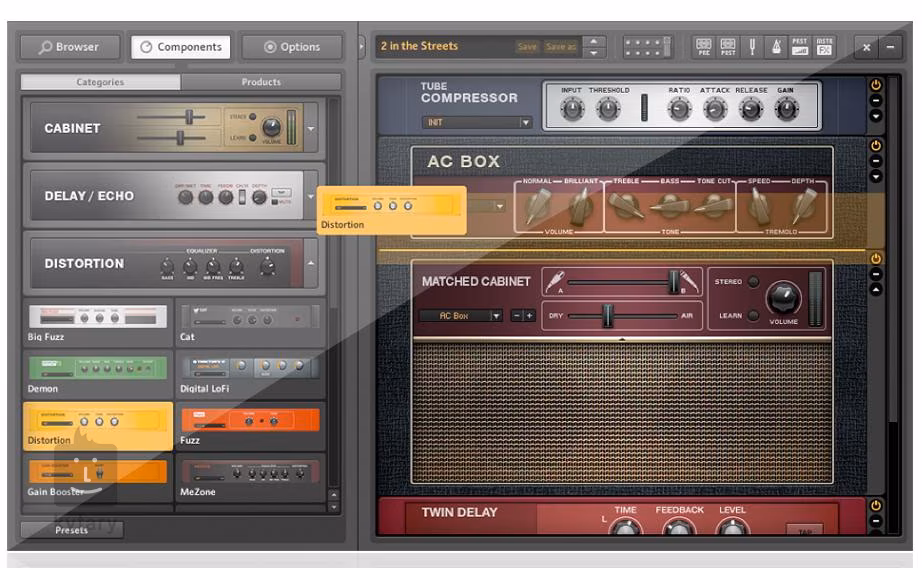
Task: Toggle the MSTR FX toolbar icon
Action: point(825,47)
